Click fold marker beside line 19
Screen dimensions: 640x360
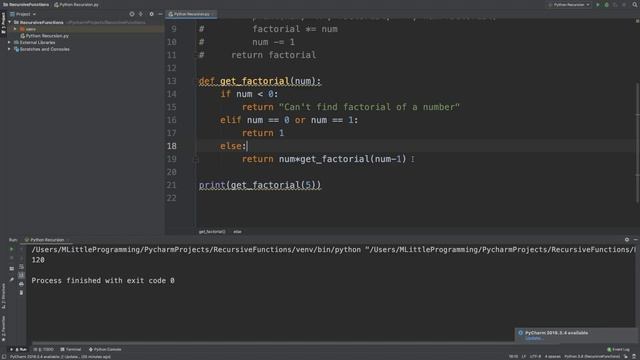(x=196, y=159)
